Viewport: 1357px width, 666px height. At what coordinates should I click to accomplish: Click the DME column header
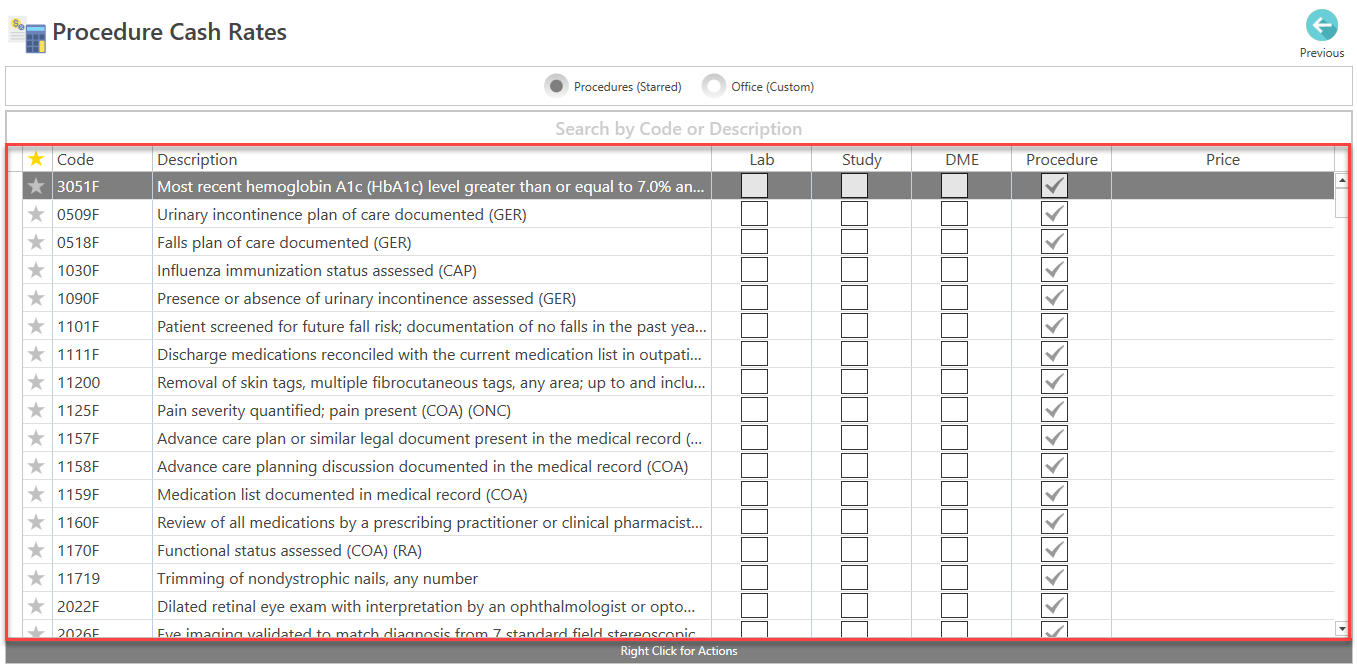click(x=962, y=159)
